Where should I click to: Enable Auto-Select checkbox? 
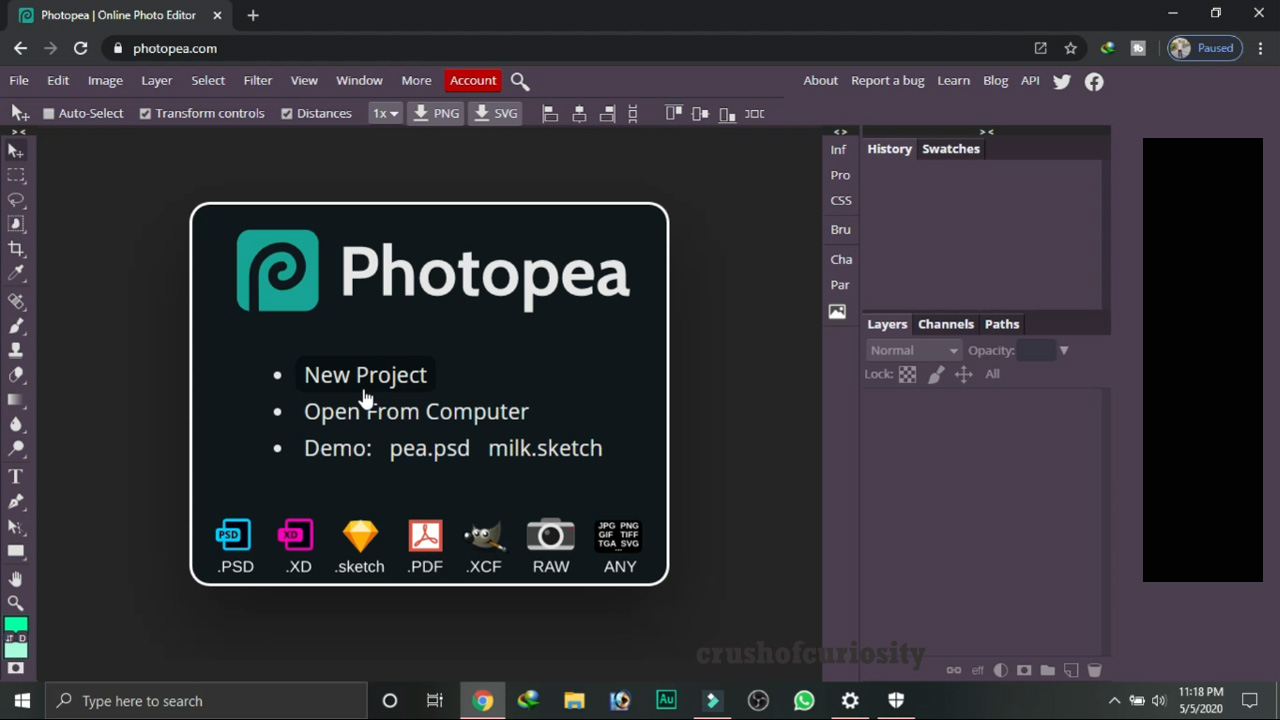click(x=48, y=113)
